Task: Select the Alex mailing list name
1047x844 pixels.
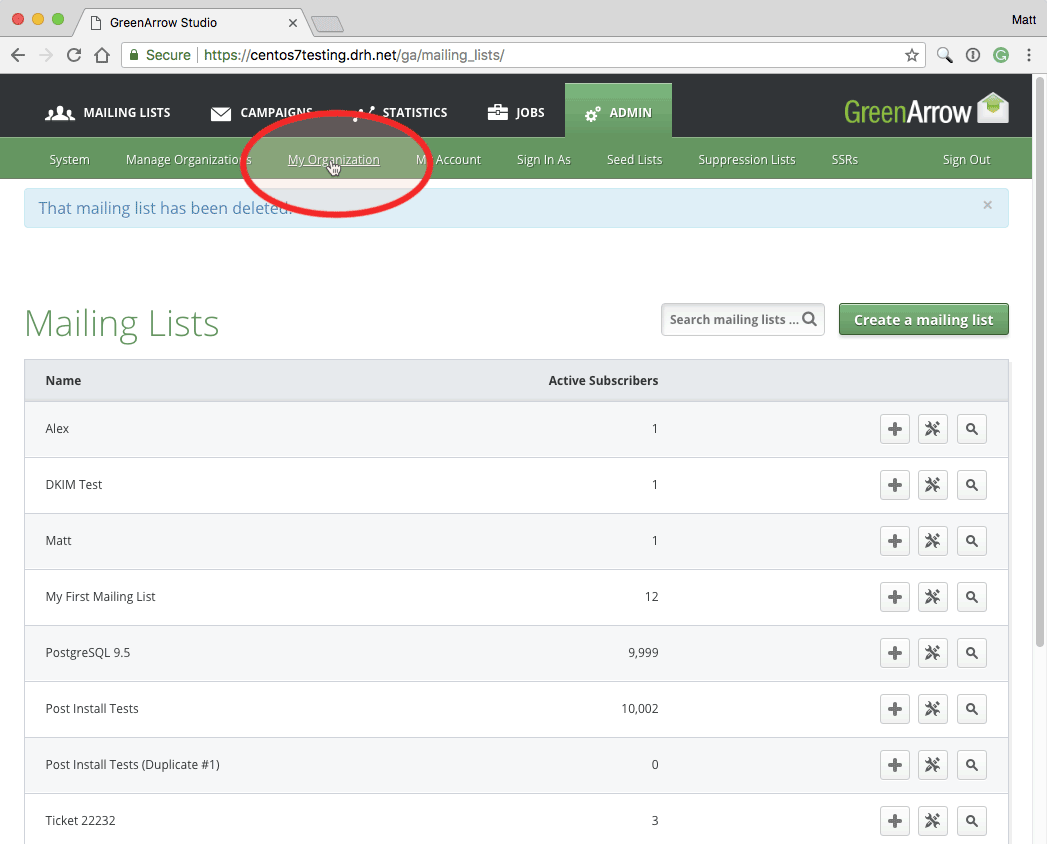Action: (57, 429)
